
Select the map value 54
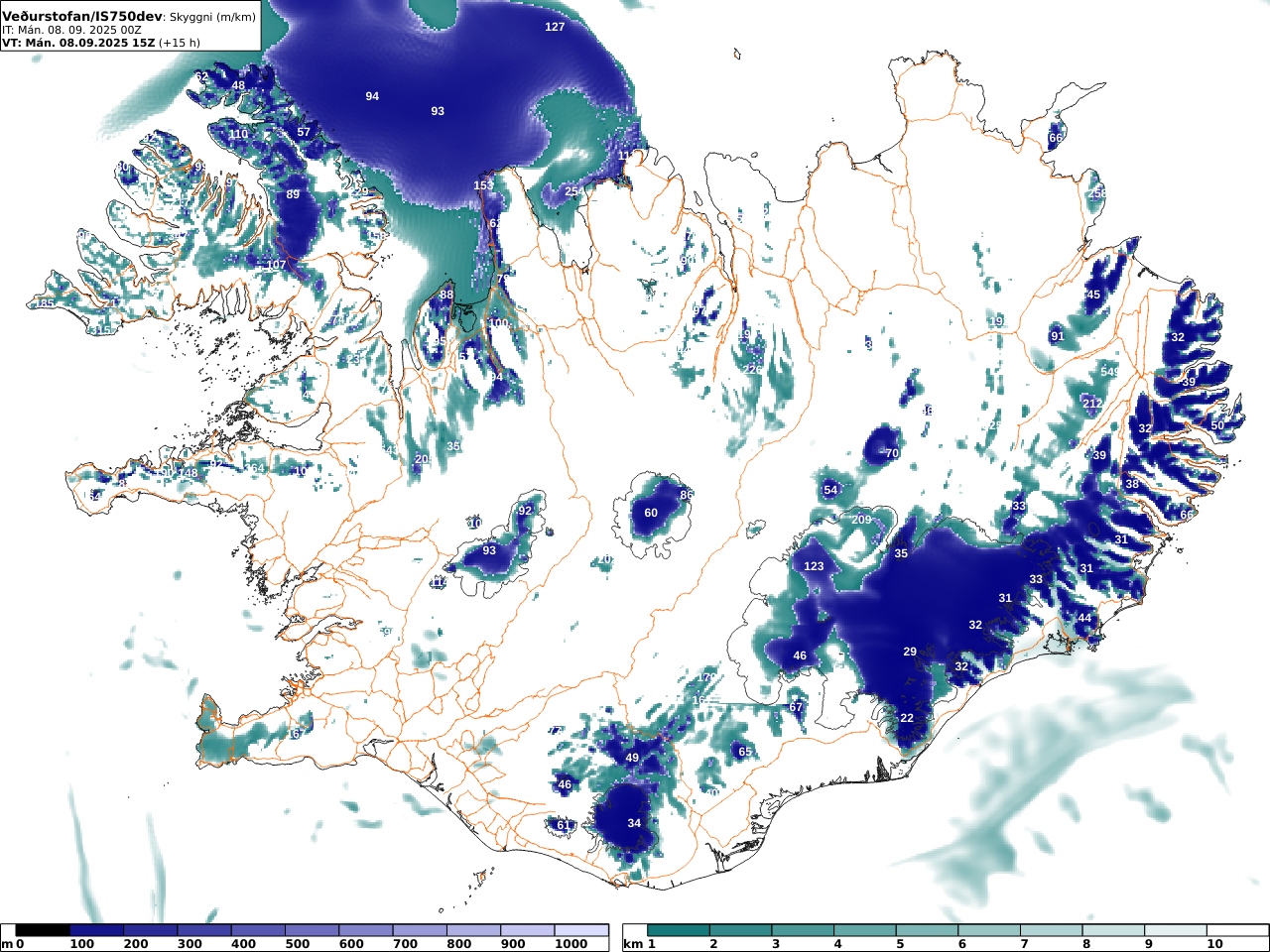click(x=830, y=491)
